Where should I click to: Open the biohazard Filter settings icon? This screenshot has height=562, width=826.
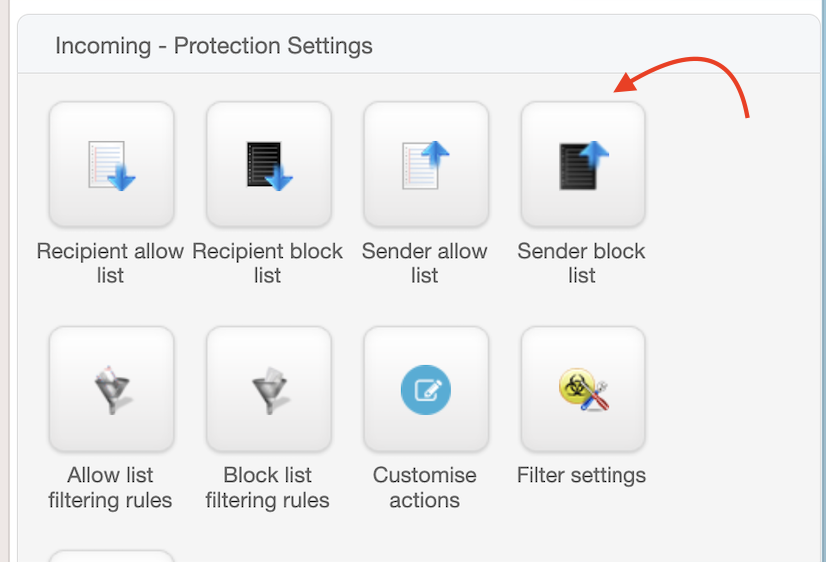pyautogui.click(x=583, y=389)
